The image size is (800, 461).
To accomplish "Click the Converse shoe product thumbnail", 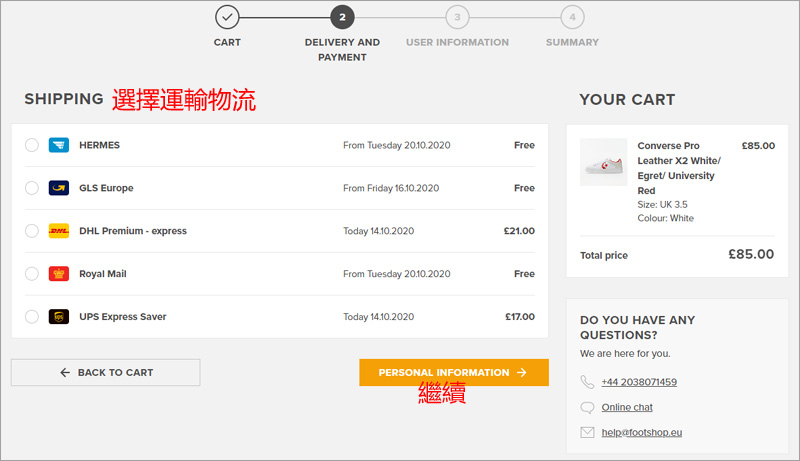I will click(603, 162).
